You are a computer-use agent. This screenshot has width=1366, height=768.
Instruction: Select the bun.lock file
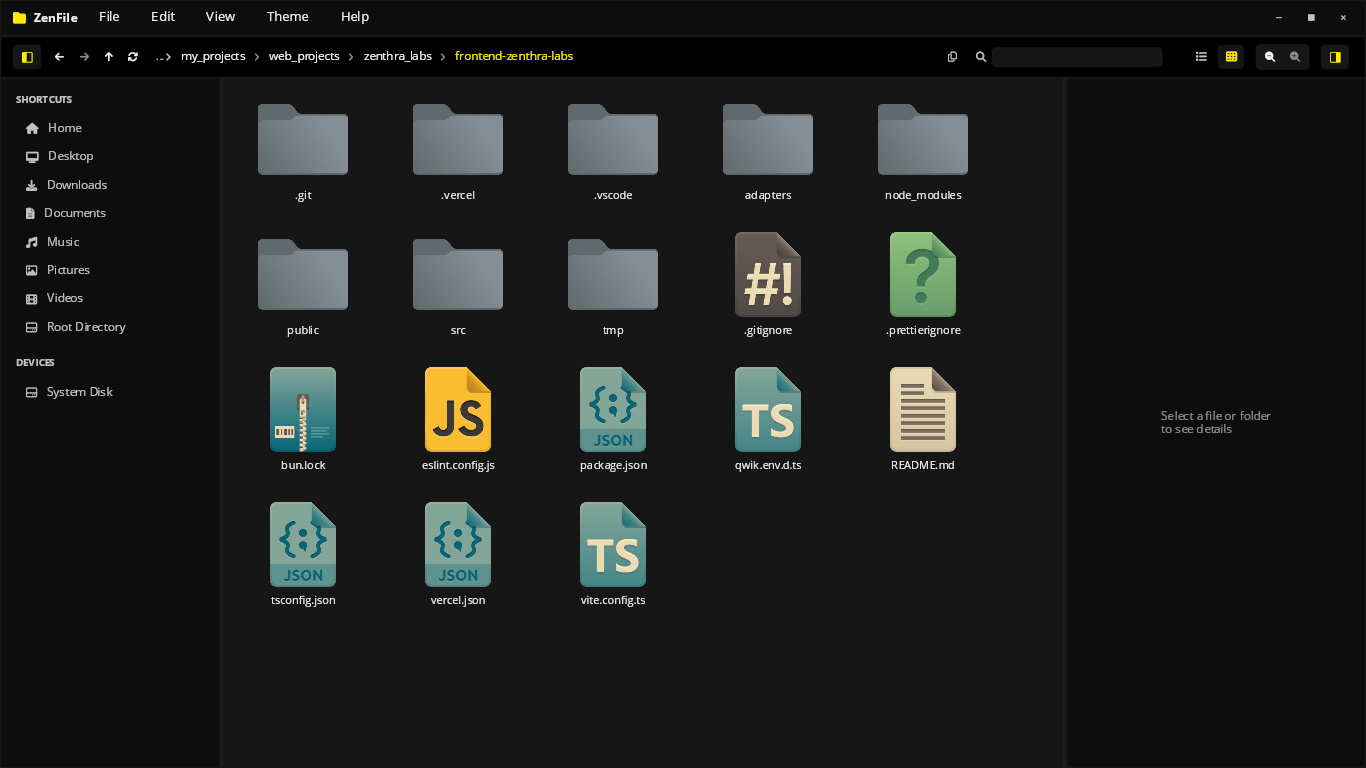(303, 421)
